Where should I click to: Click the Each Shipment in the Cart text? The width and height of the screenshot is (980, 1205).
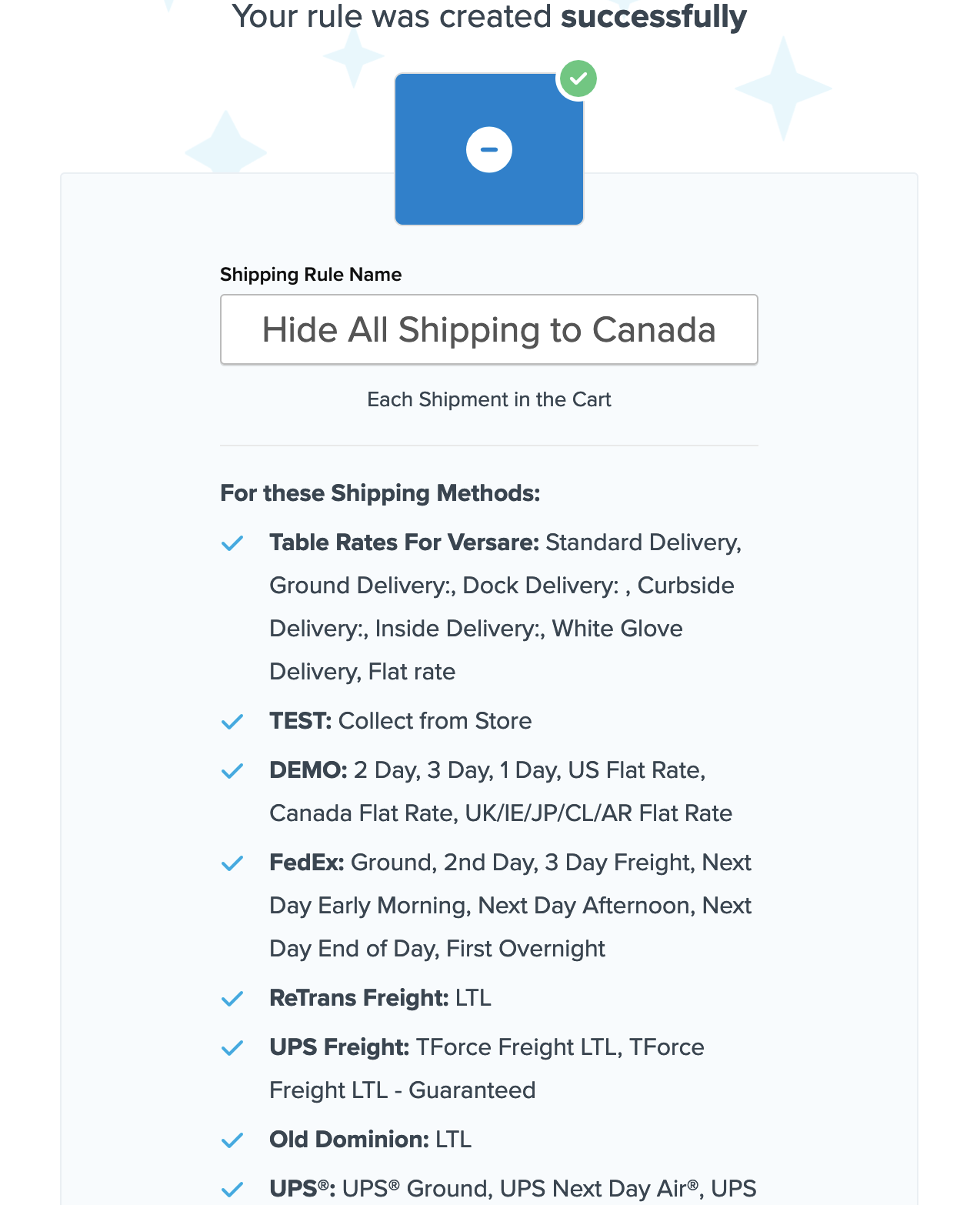(x=489, y=399)
